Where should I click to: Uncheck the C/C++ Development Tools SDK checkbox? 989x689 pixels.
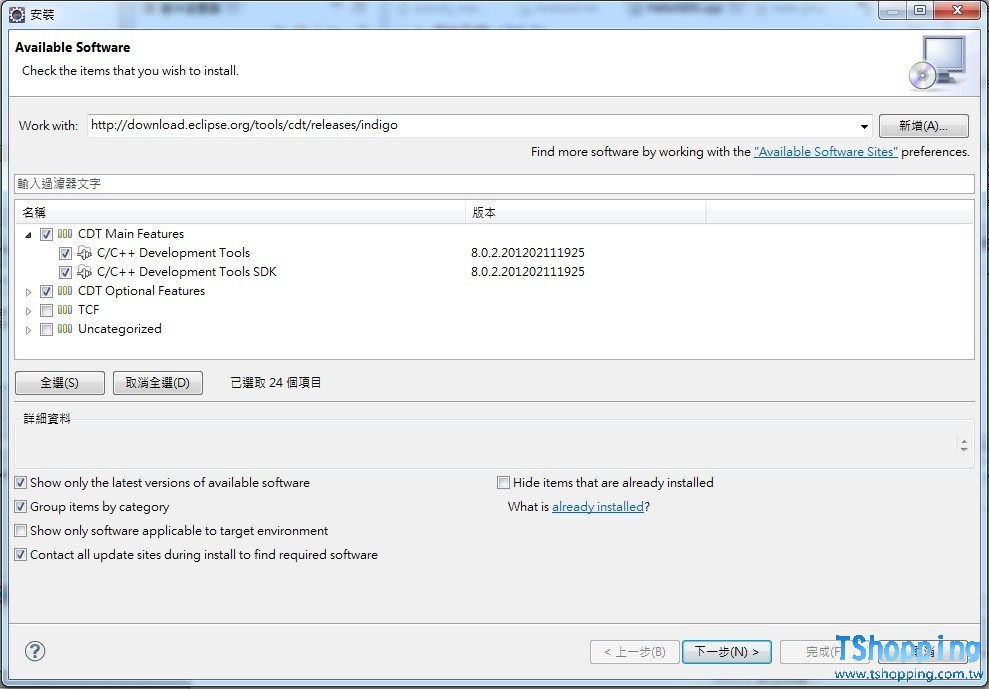65,272
